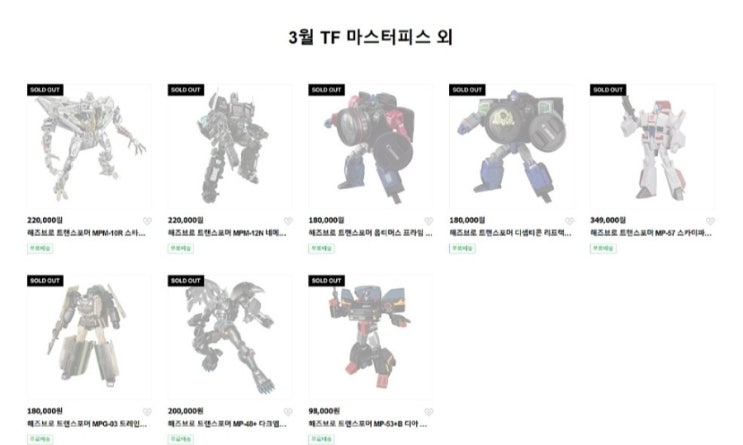Open the MP-48+ Dark Amber title link
This screenshot has width=743, height=445.
click(x=227, y=424)
